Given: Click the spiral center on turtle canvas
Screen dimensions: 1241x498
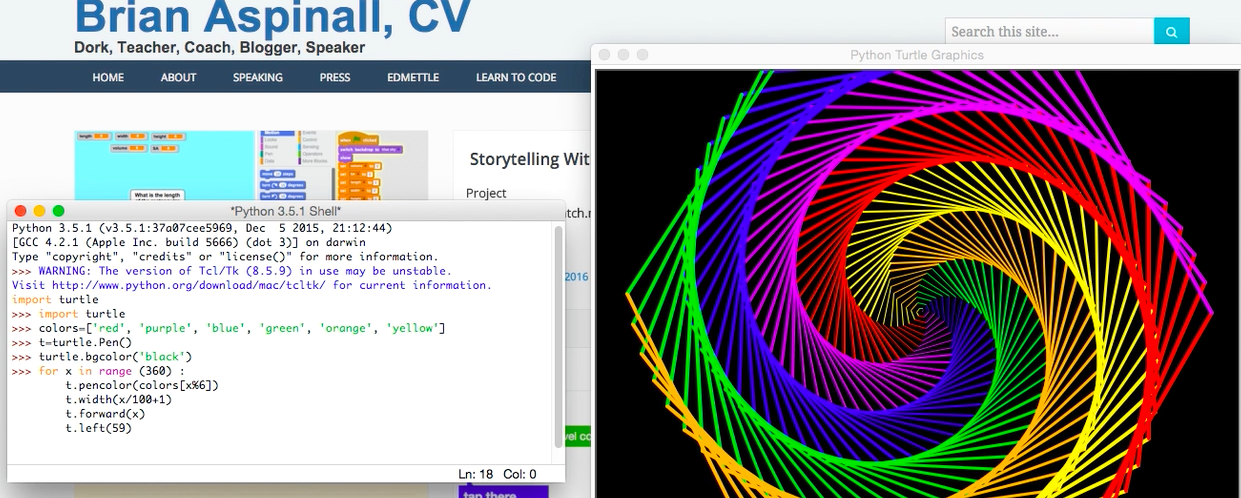Looking at the screenshot, I should [x=920, y=312].
